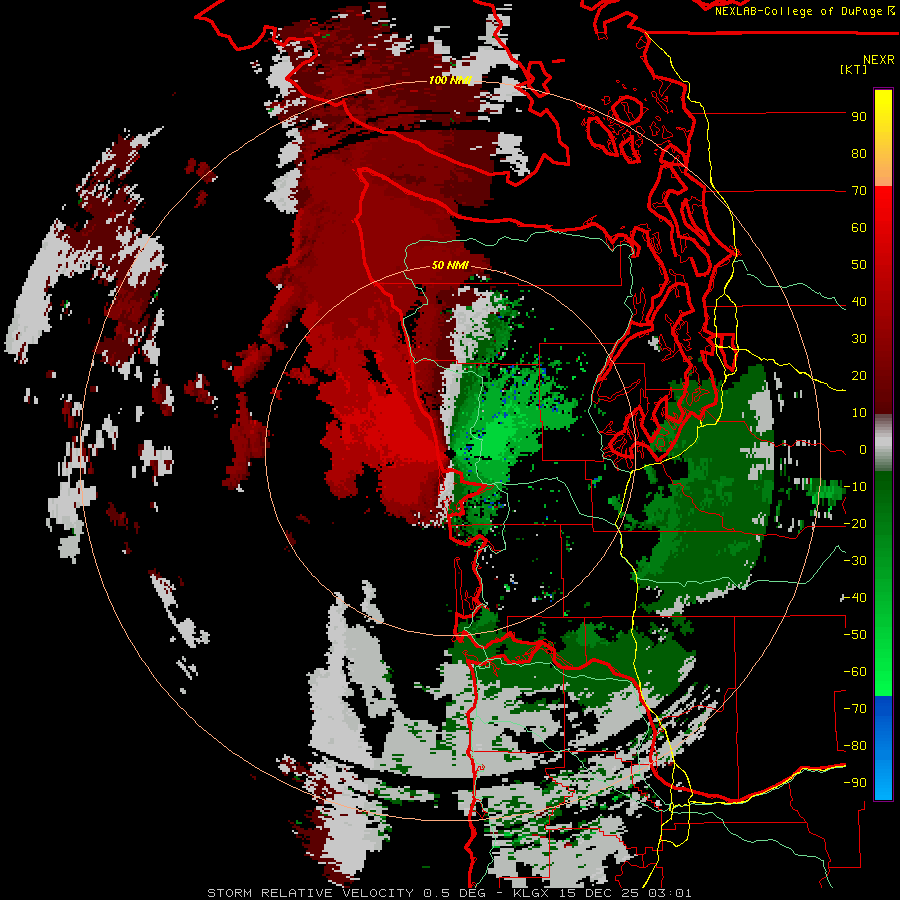Click the -20 value on the velocity scale
The width and height of the screenshot is (900, 900).
coord(855,524)
